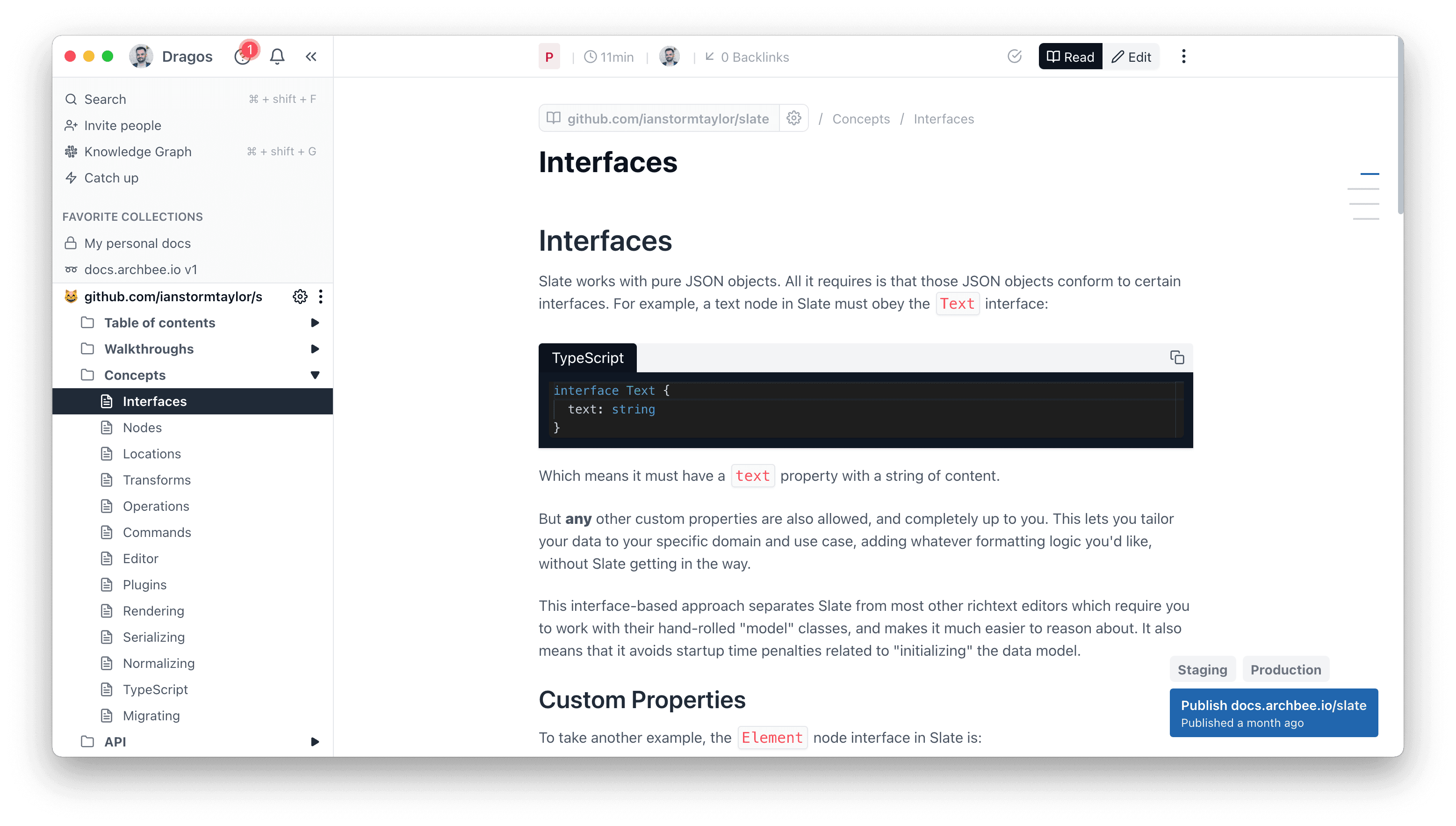The width and height of the screenshot is (1456, 826).
Task: Switch to Read mode
Action: (1070, 57)
